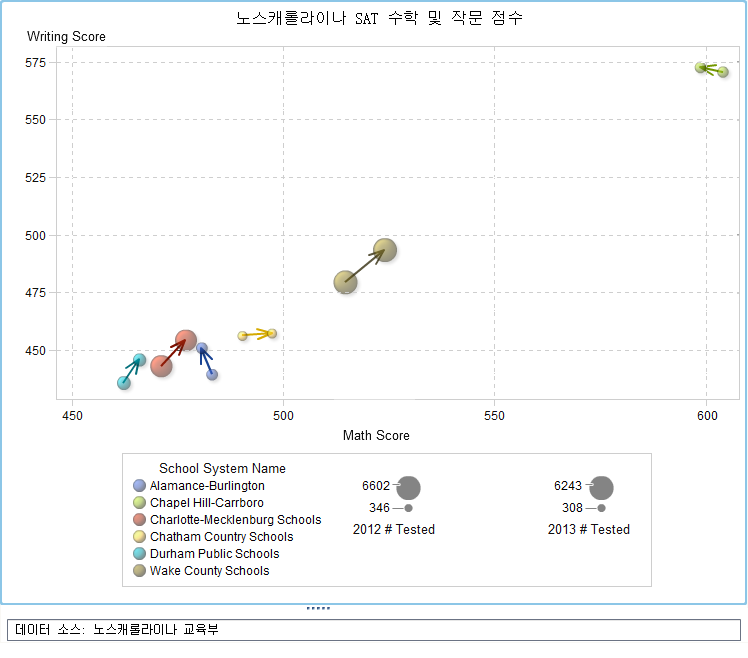Select the Chatham bubble at the arrow head
Viewport: 748px width, 658px height.
272,333
